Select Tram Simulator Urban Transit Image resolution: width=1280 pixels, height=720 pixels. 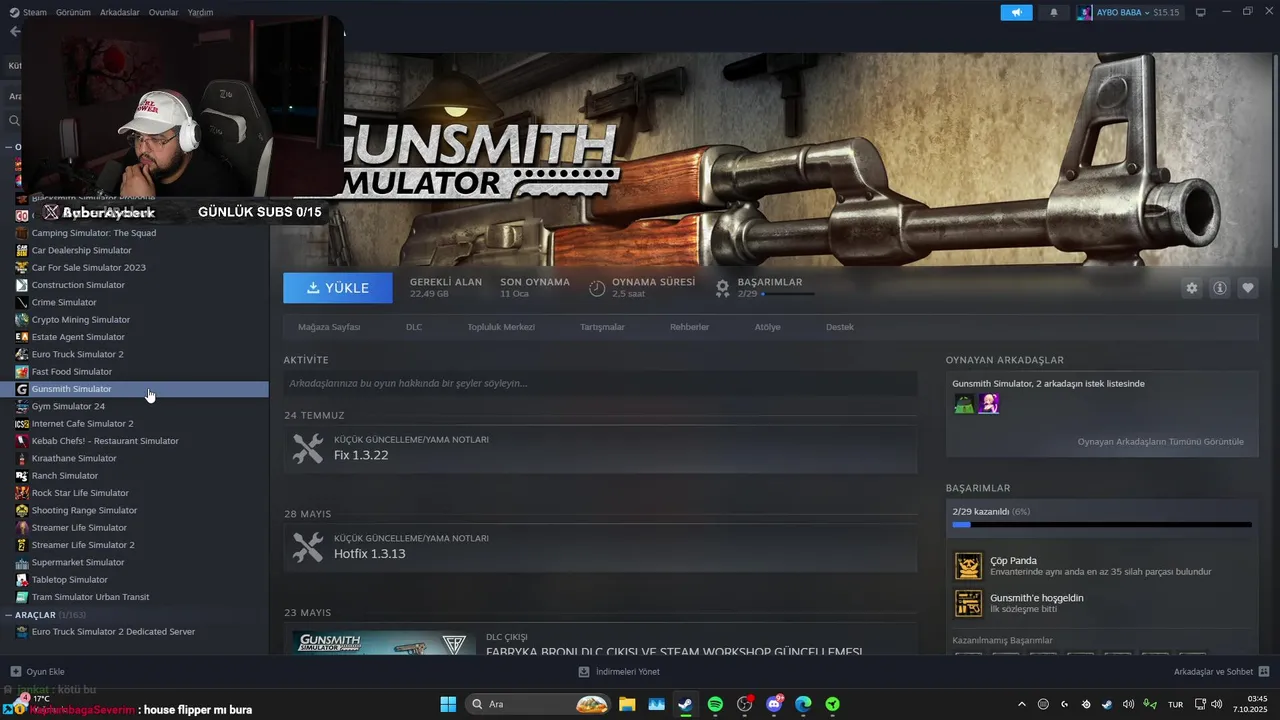click(x=90, y=597)
